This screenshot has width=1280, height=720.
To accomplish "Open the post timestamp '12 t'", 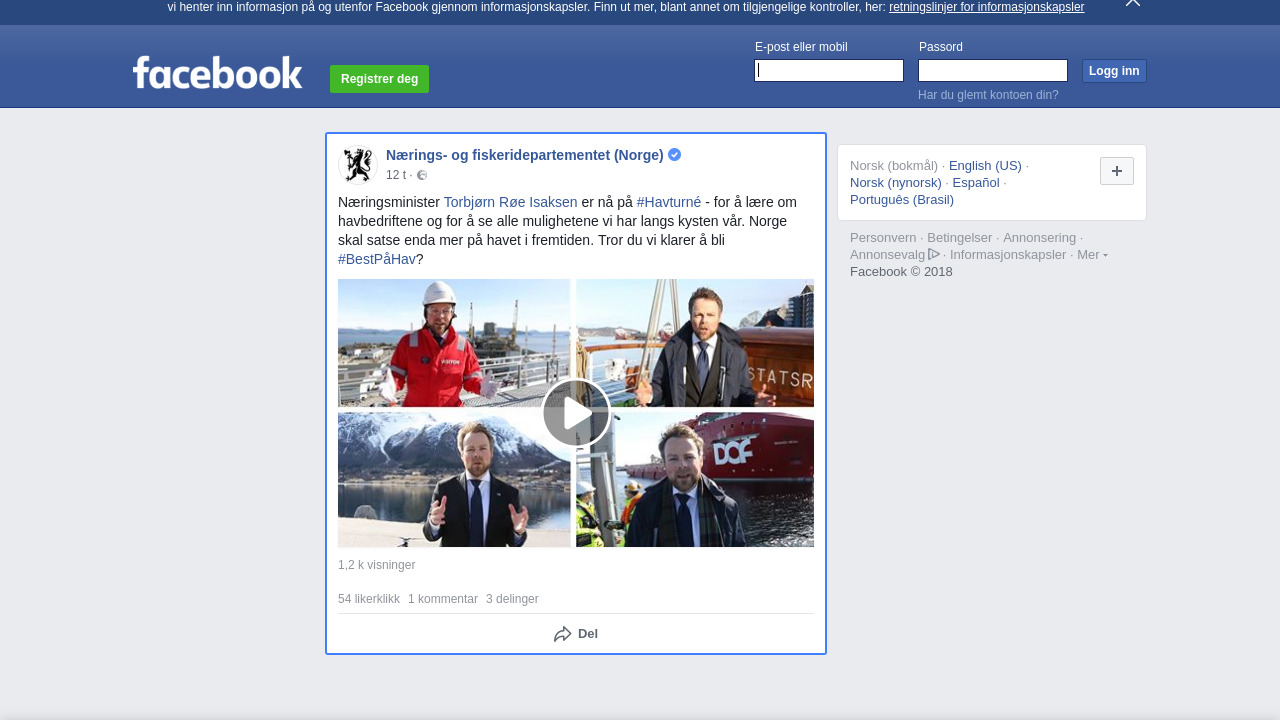I will point(396,175).
